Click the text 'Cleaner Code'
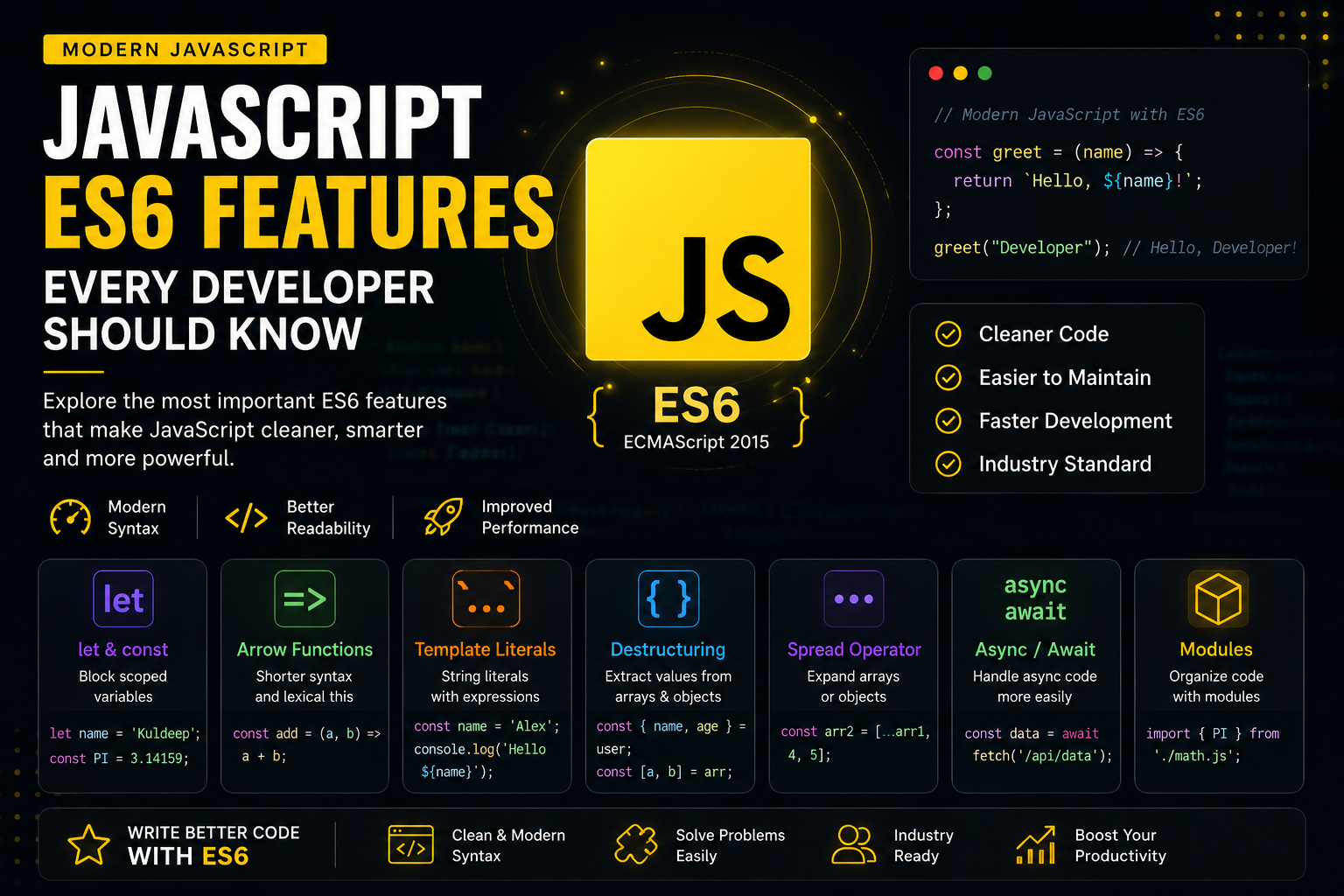This screenshot has width=1344, height=896. (x=1044, y=334)
